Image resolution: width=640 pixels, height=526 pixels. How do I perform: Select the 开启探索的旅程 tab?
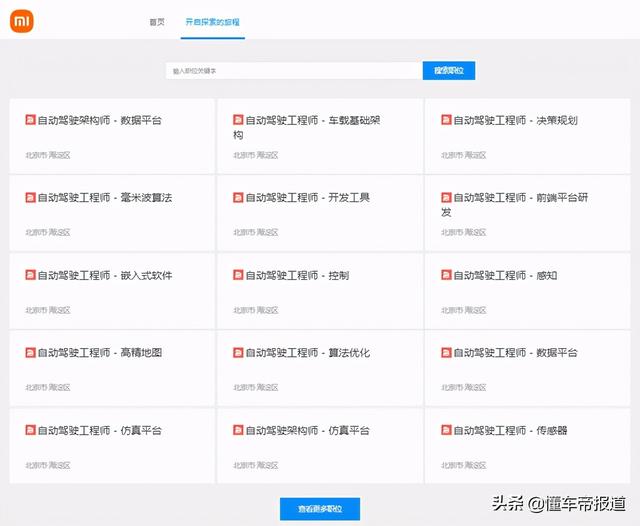[212, 21]
